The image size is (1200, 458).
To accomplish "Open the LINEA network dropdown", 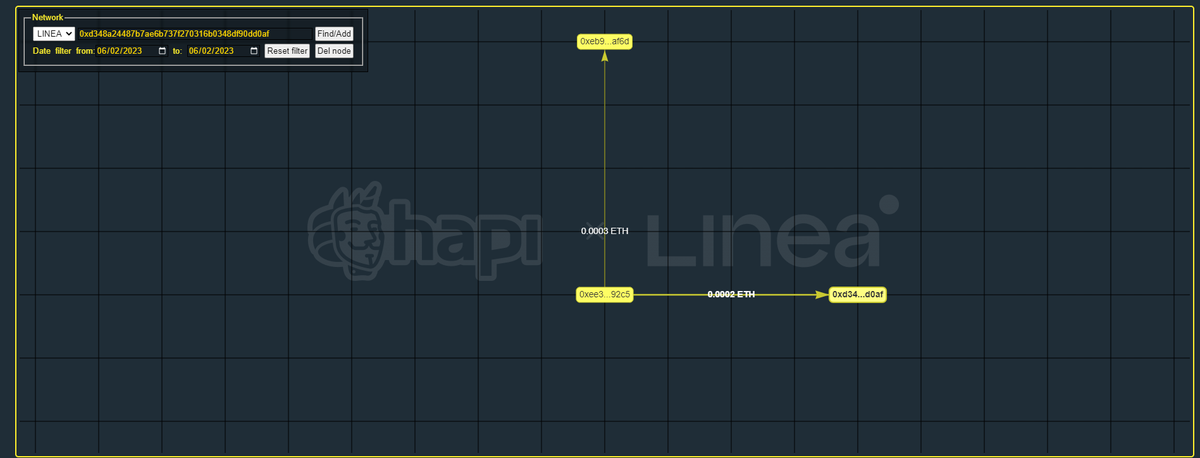I will (53, 34).
